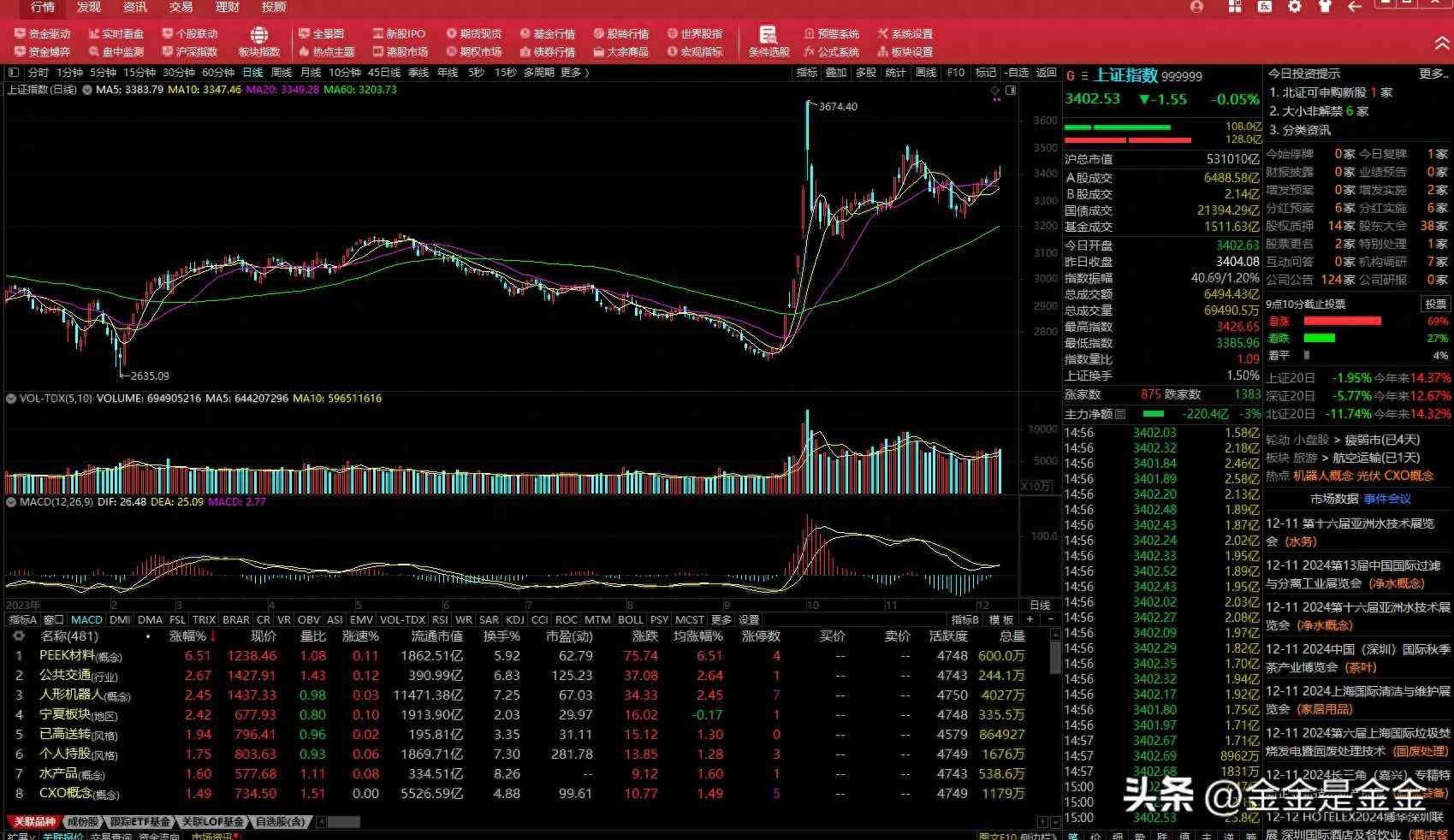
Task: Click the fx formula icon in title bar
Action: (x=1264, y=7)
